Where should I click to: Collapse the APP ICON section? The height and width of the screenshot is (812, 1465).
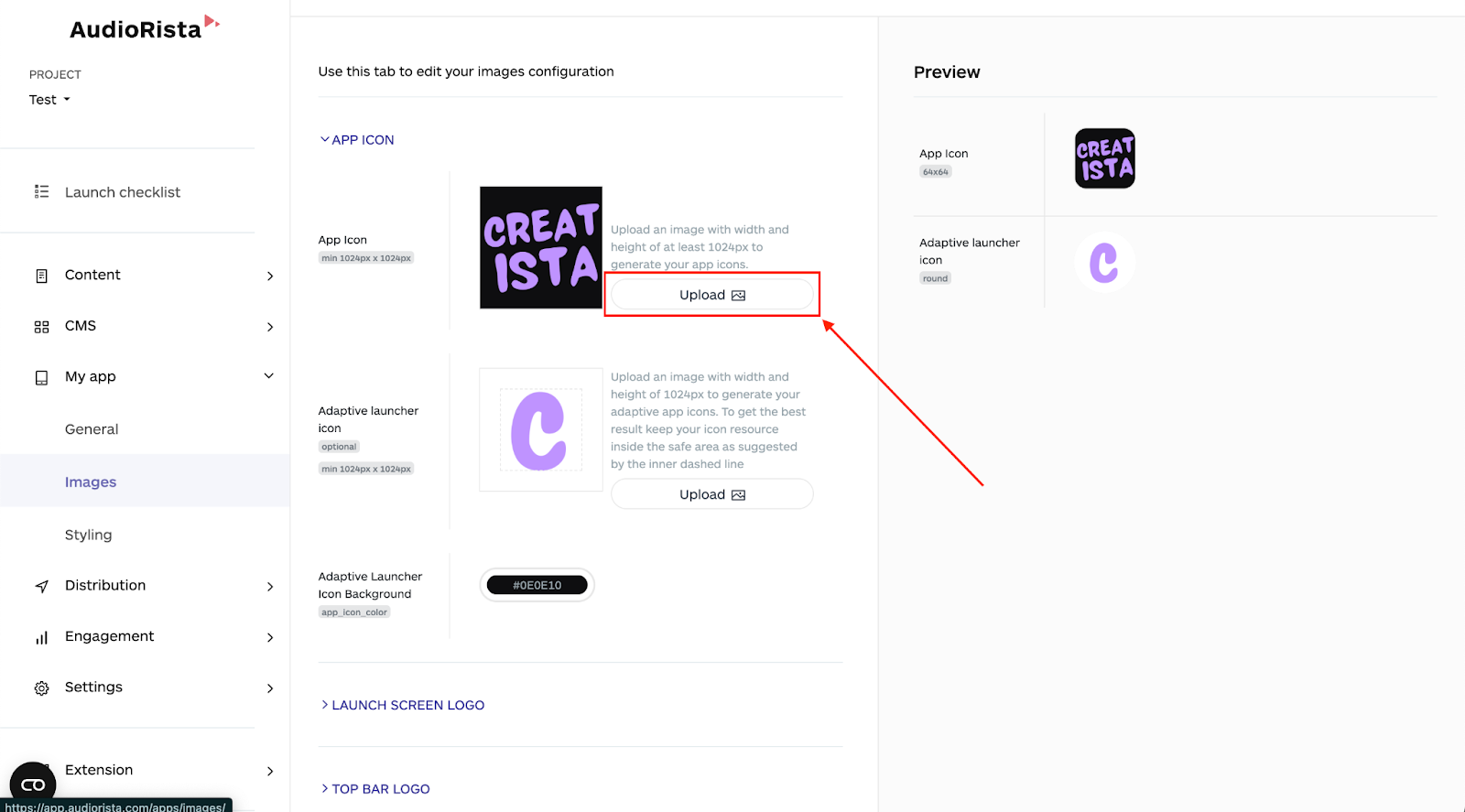click(x=357, y=140)
